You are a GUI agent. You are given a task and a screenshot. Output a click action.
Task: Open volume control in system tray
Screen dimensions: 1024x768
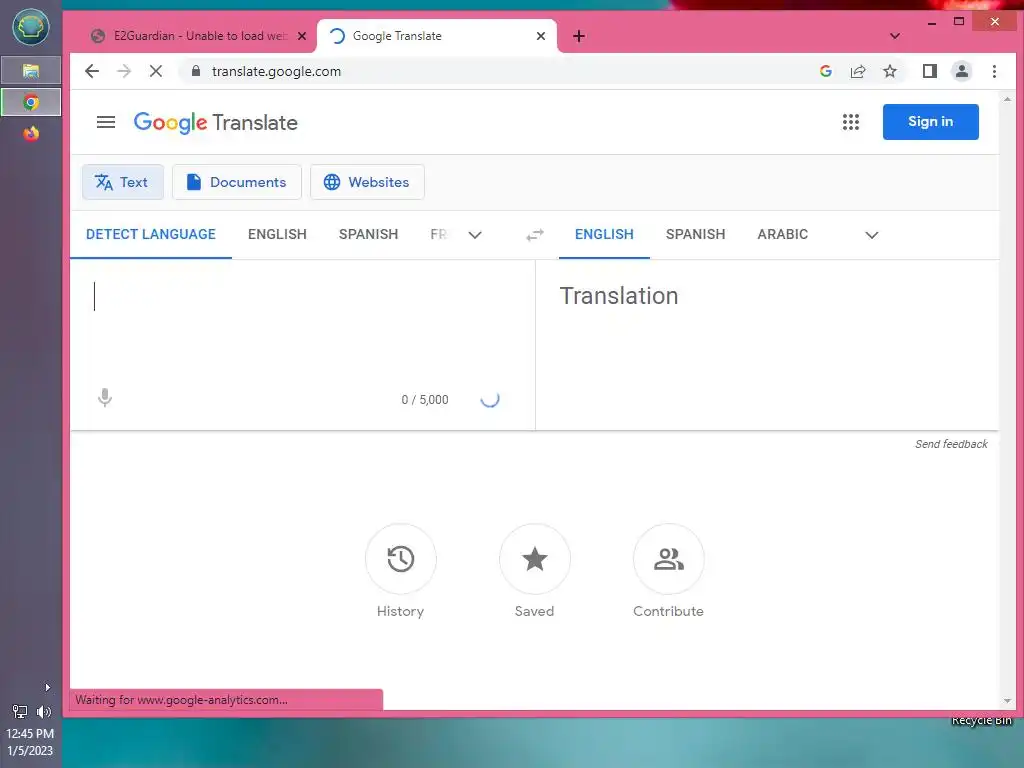coord(44,712)
